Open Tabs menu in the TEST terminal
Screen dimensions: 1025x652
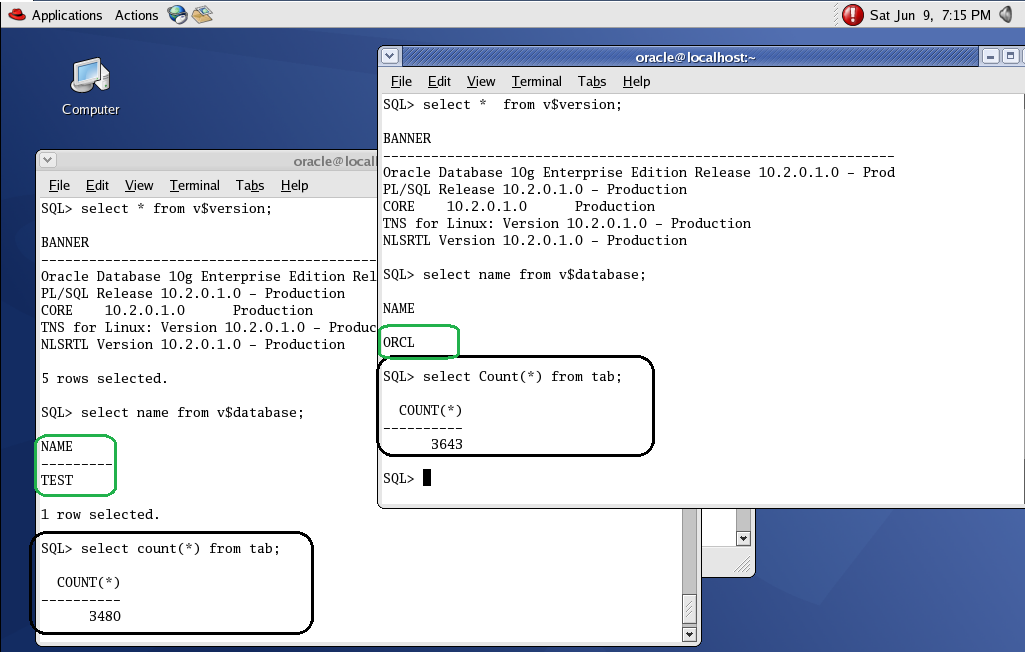(250, 185)
